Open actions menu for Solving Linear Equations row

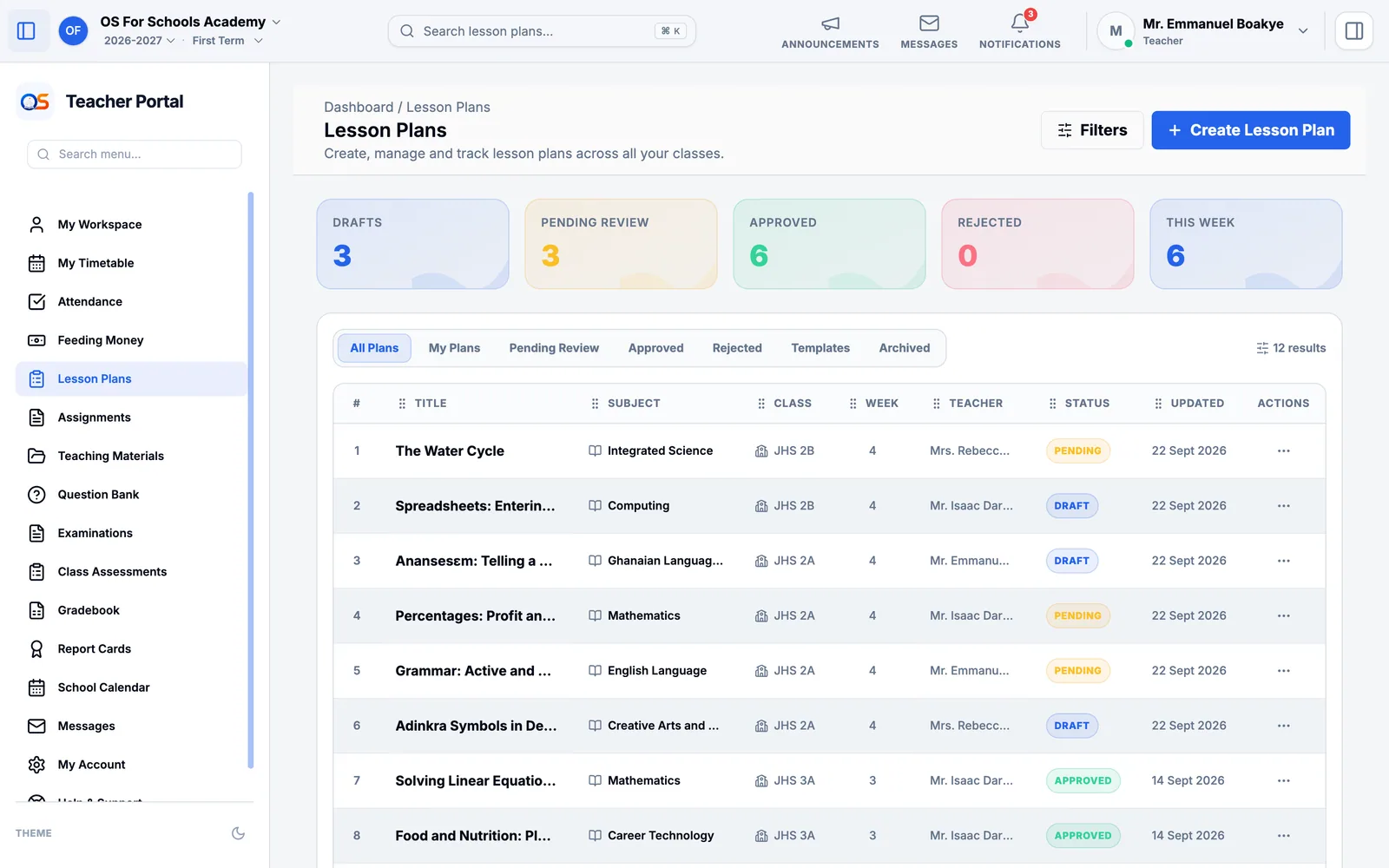pyautogui.click(x=1283, y=781)
